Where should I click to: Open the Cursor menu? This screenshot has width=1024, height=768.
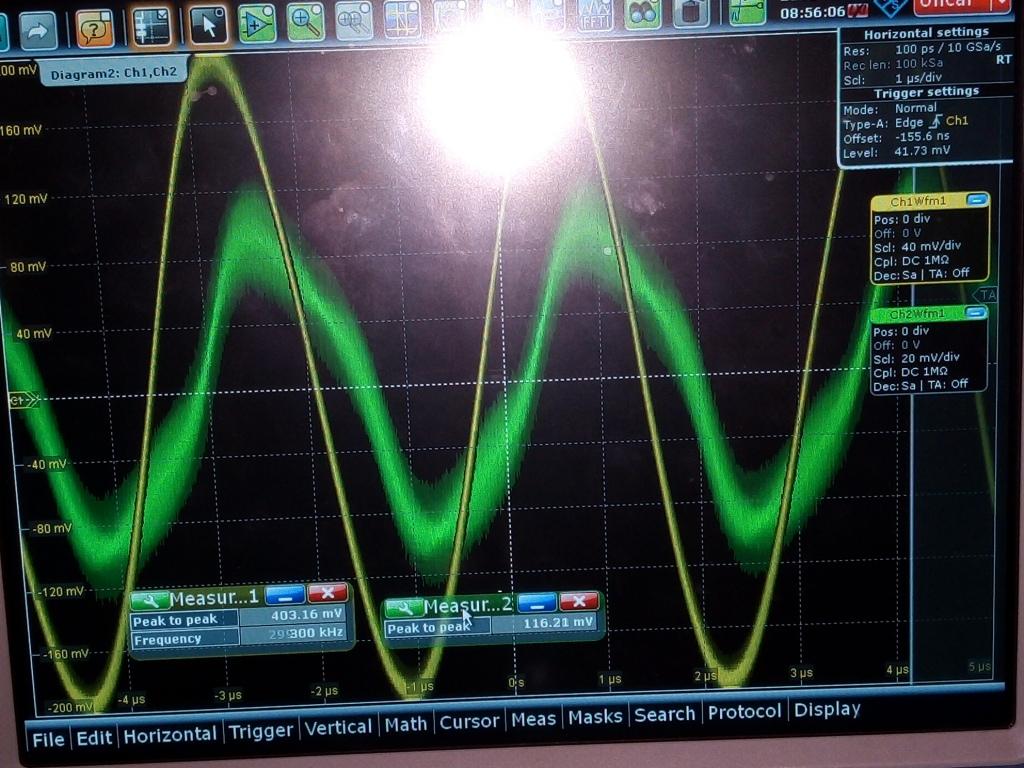coord(469,721)
